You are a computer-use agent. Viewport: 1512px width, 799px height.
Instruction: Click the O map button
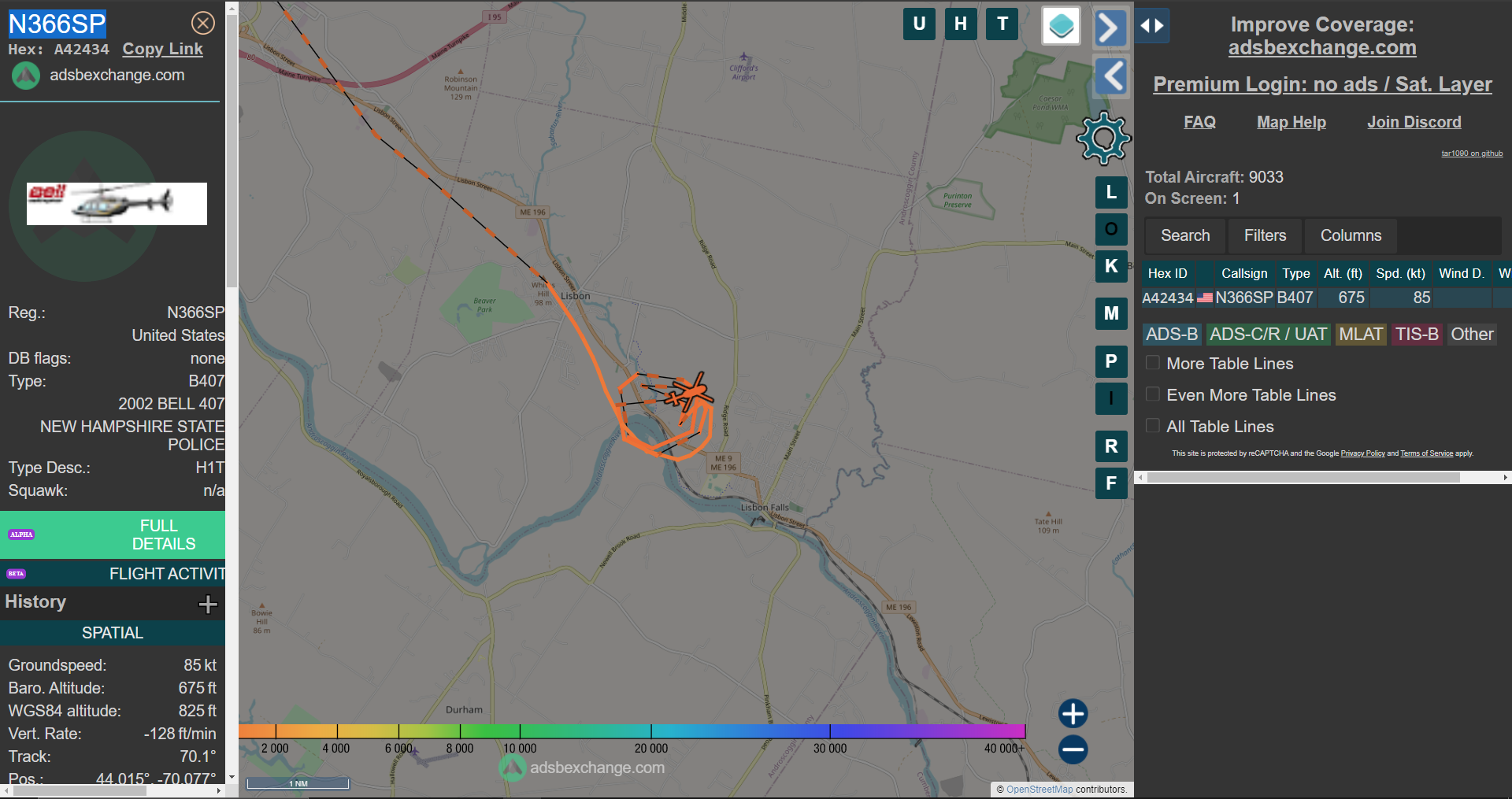1111,229
